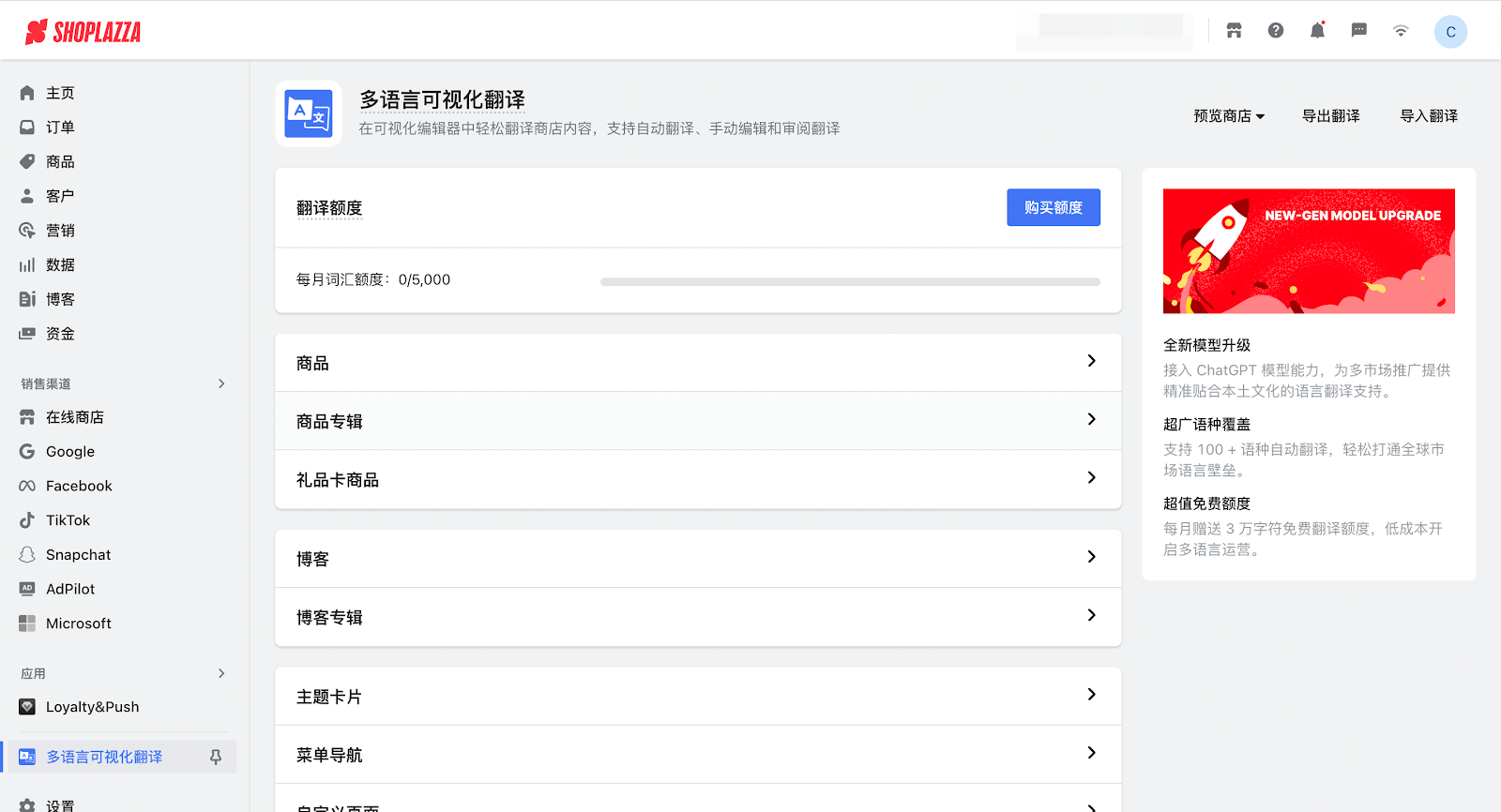Unpin the 多语言可视化翻译 app with pin icon
The image size is (1501, 812).
pos(216,757)
